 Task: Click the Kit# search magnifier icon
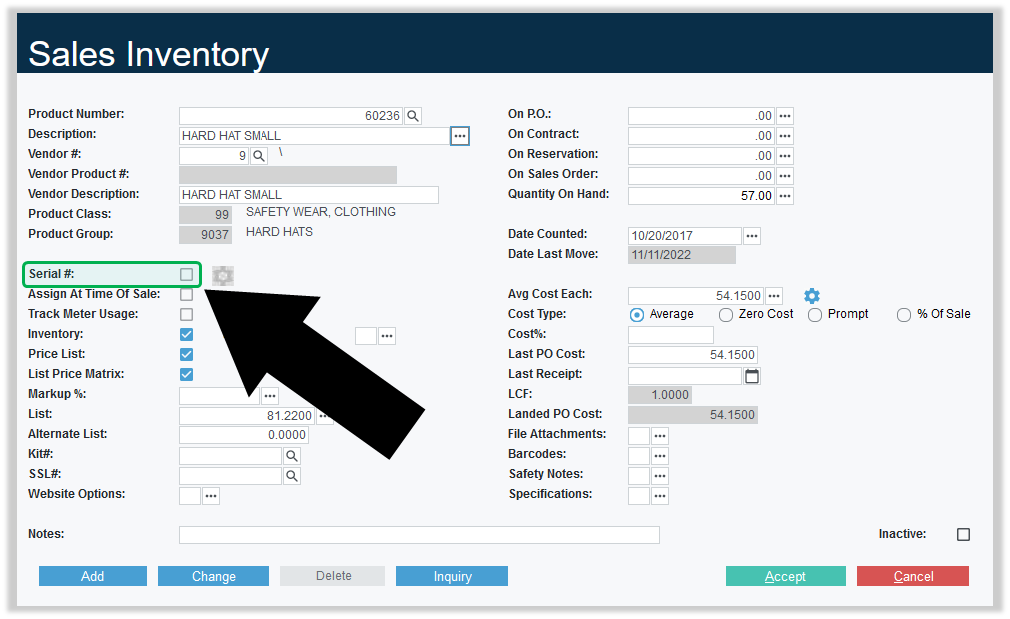tap(292, 456)
